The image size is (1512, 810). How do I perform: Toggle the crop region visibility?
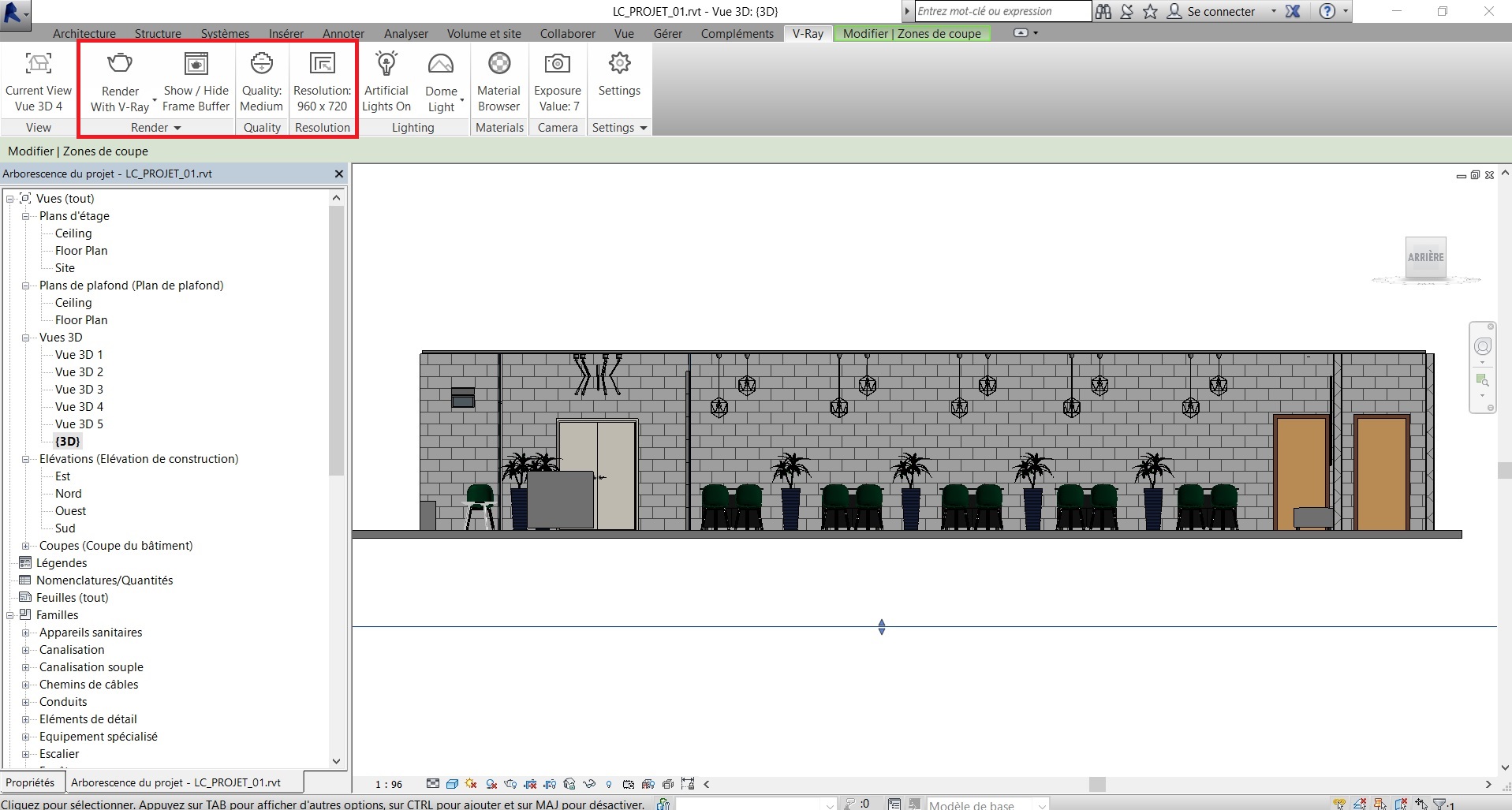[550, 785]
